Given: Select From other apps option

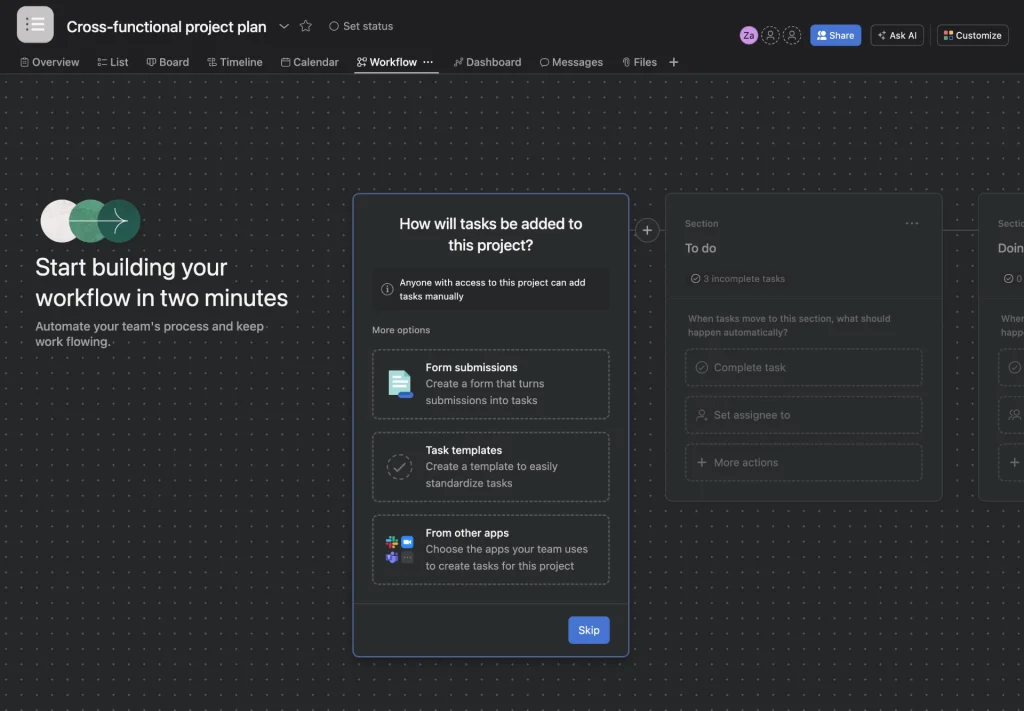Looking at the screenshot, I should [x=490, y=550].
